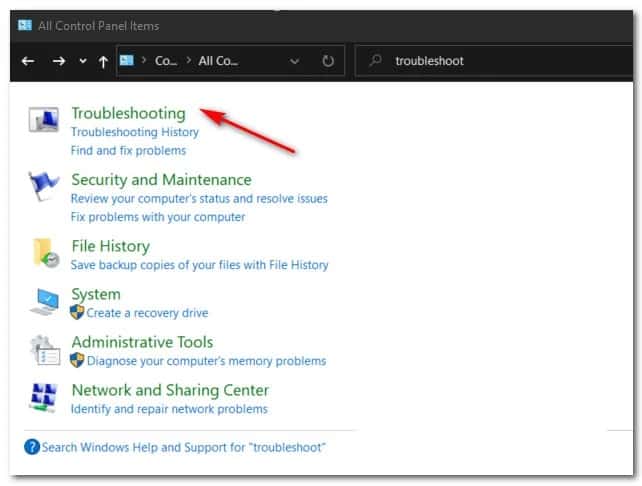This screenshot has width=642, height=486.
Task: Click the Security and Maintenance flag icon
Action: [x=43, y=185]
